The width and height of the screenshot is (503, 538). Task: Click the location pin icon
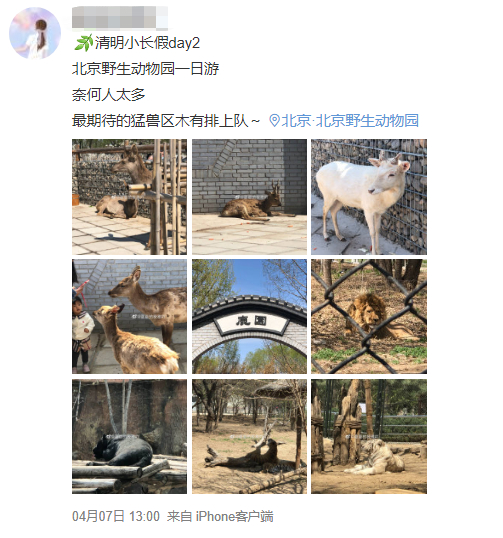click(274, 120)
